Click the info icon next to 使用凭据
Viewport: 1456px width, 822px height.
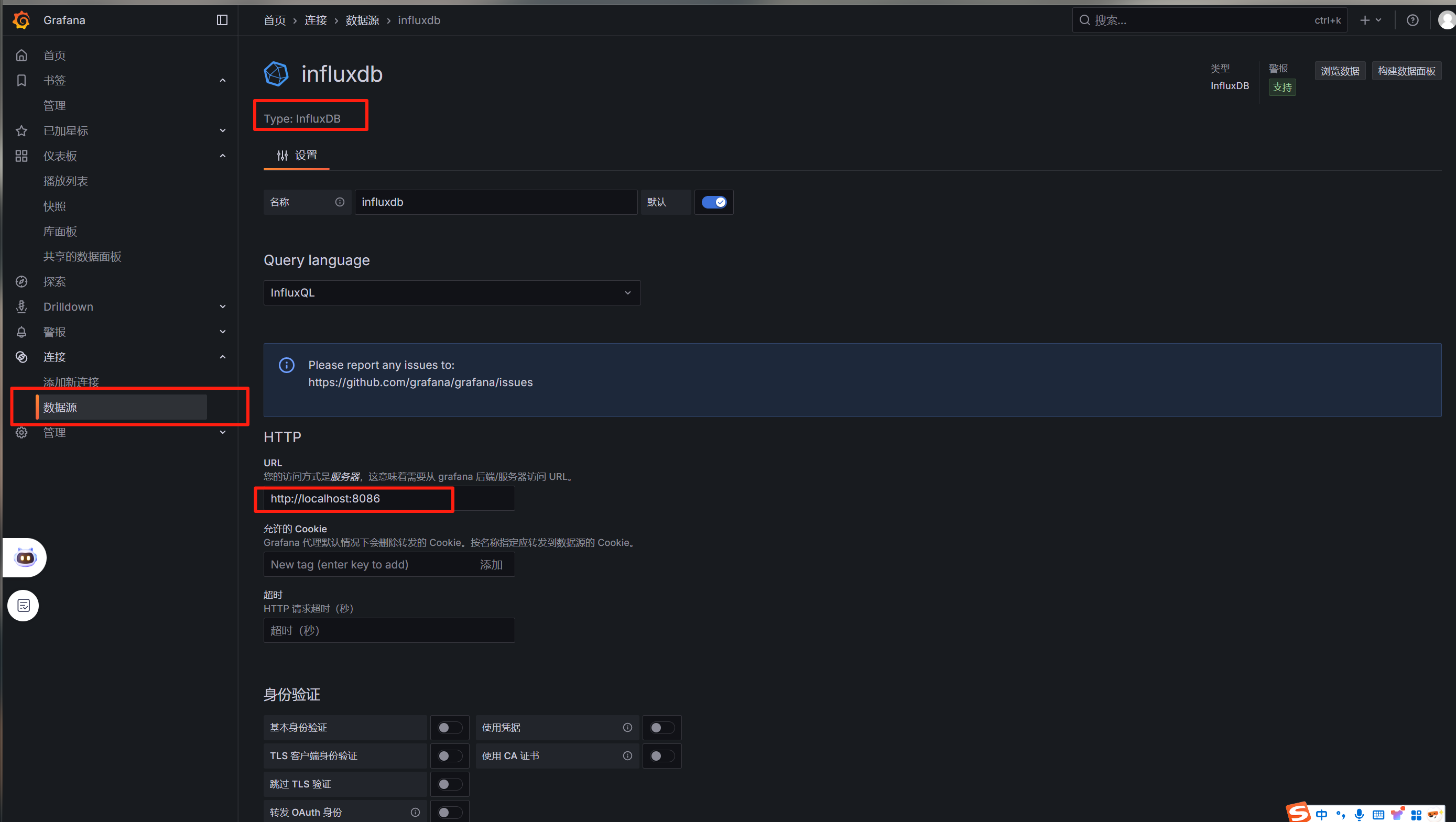click(x=627, y=728)
